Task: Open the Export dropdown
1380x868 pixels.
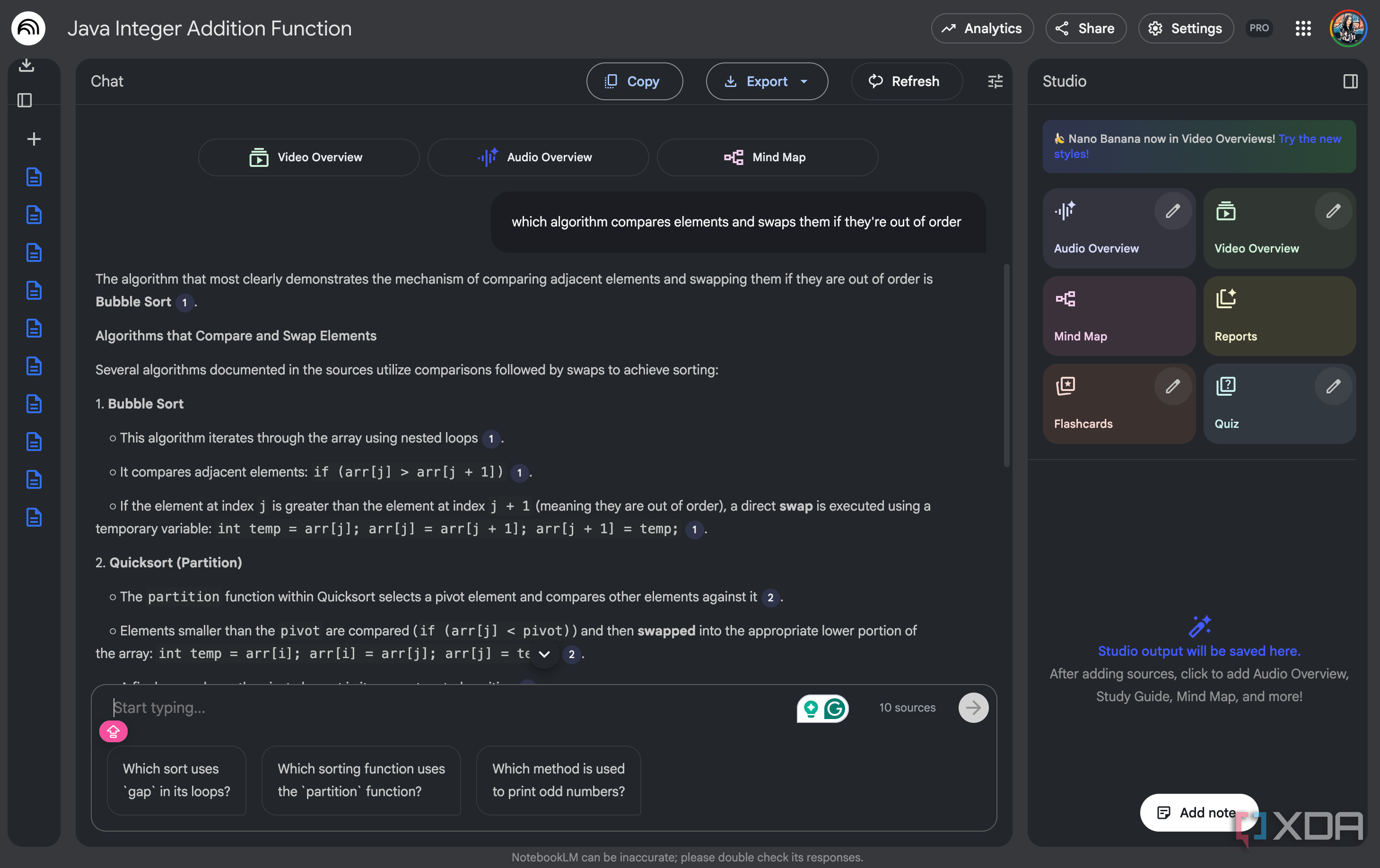Action: [x=766, y=81]
